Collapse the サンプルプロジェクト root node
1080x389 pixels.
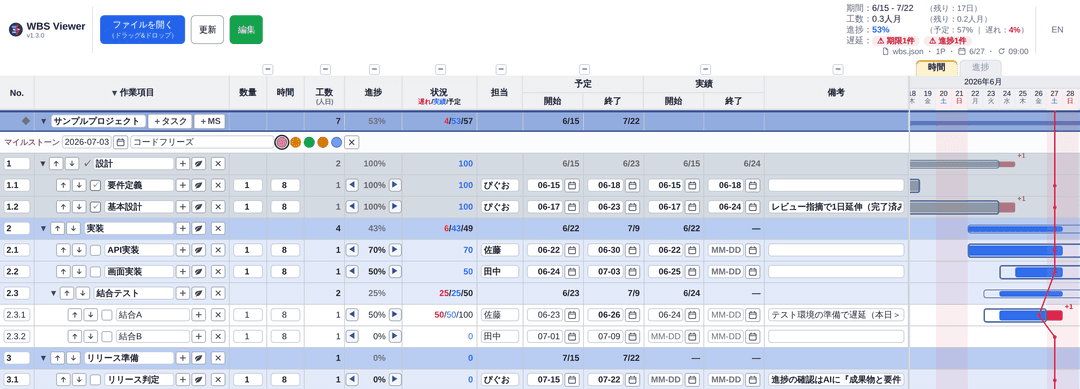(x=43, y=121)
